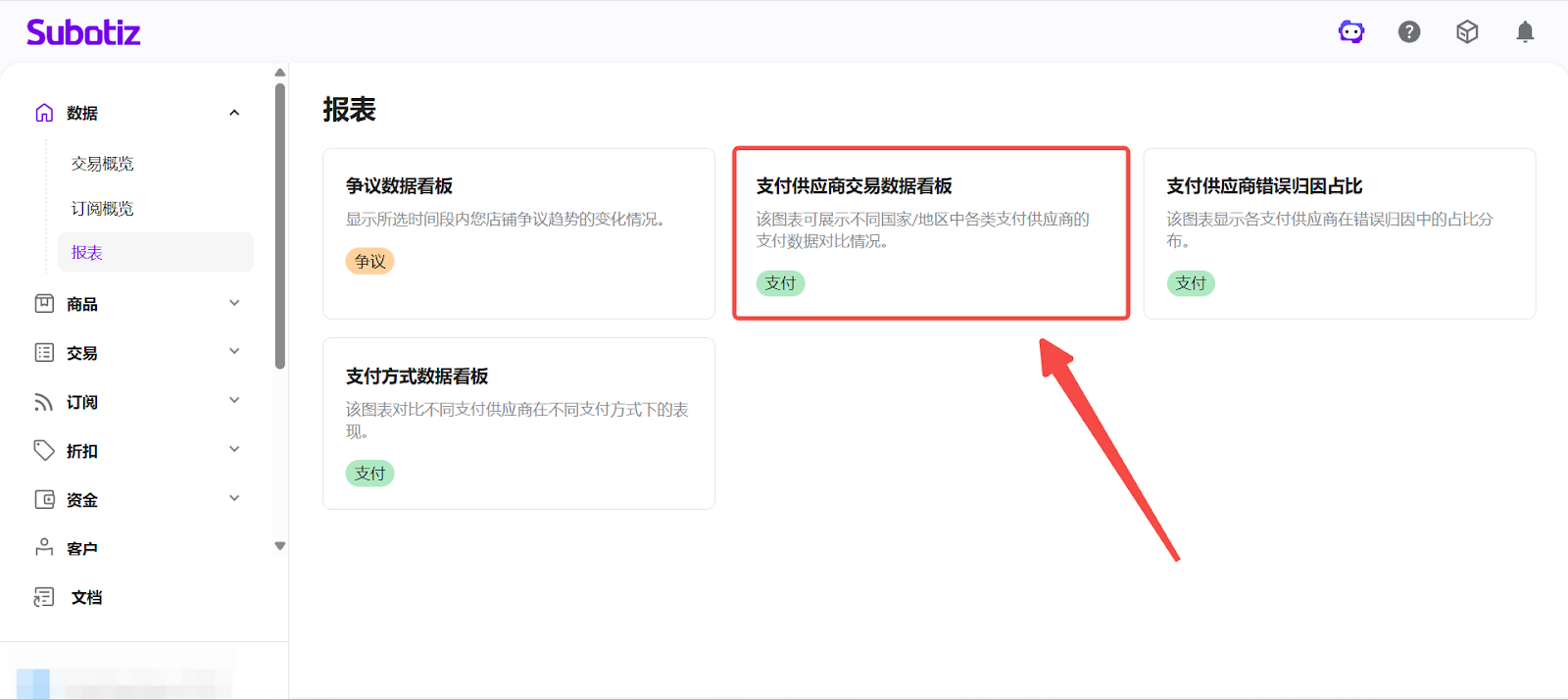Expand the 交易 menu chevron

click(234, 351)
